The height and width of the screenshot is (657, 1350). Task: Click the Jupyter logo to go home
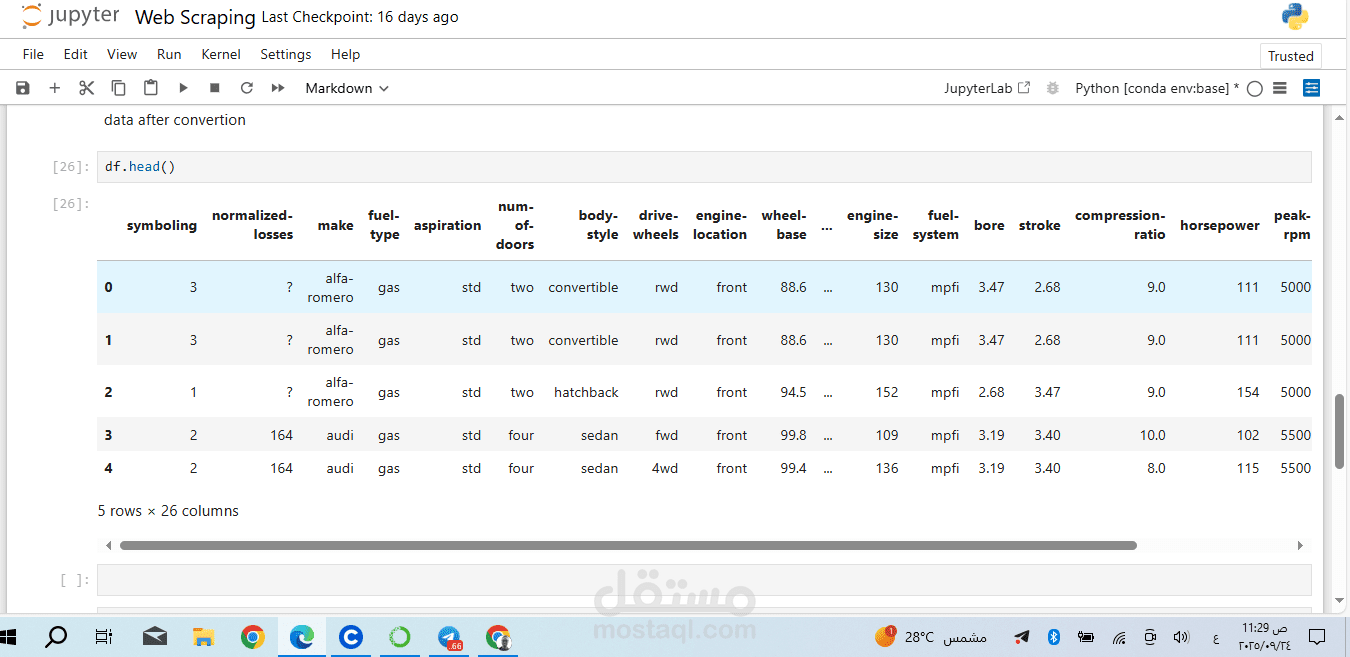[70, 17]
